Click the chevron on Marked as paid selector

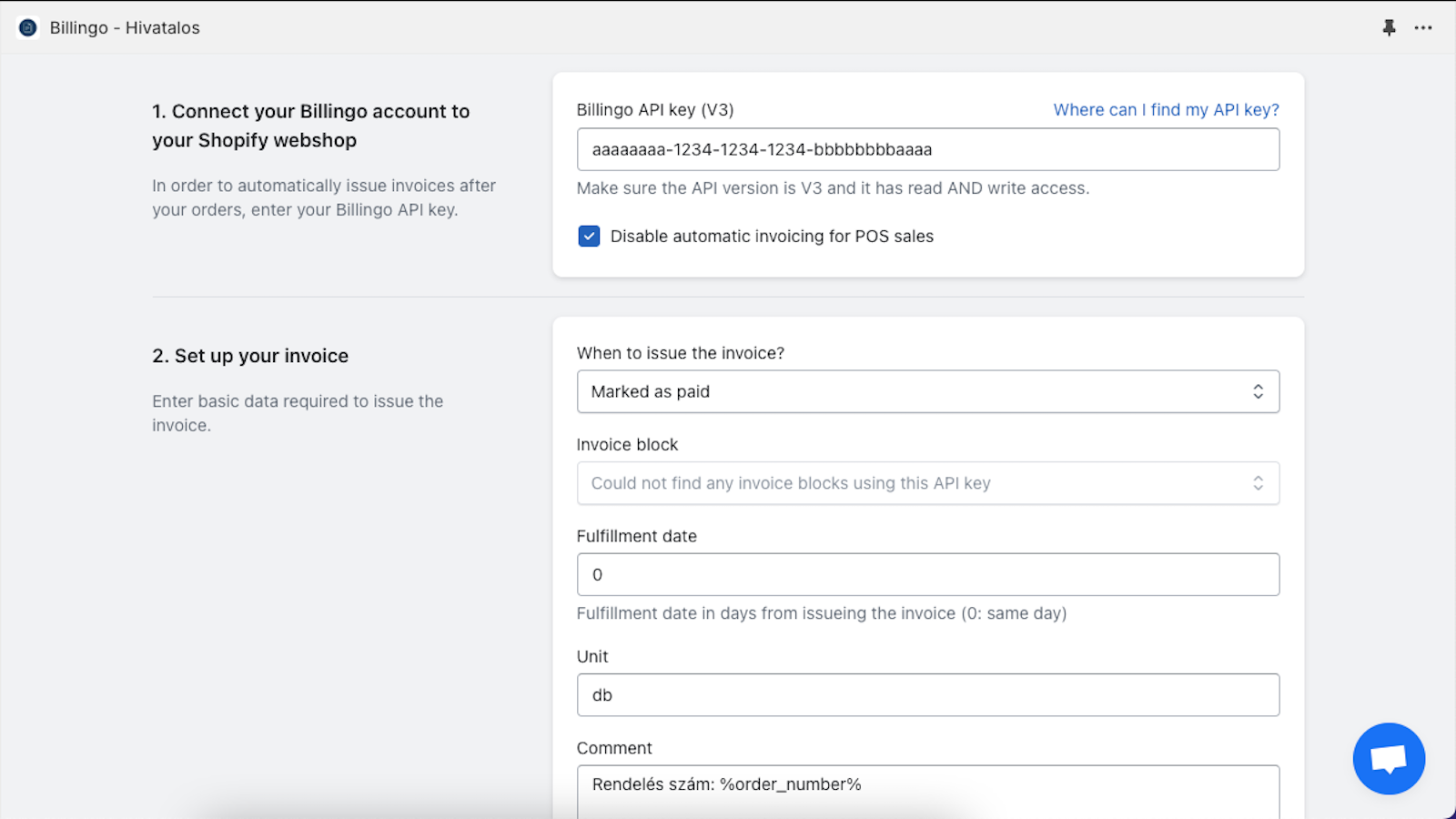pyautogui.click(x=1259, y=391)
